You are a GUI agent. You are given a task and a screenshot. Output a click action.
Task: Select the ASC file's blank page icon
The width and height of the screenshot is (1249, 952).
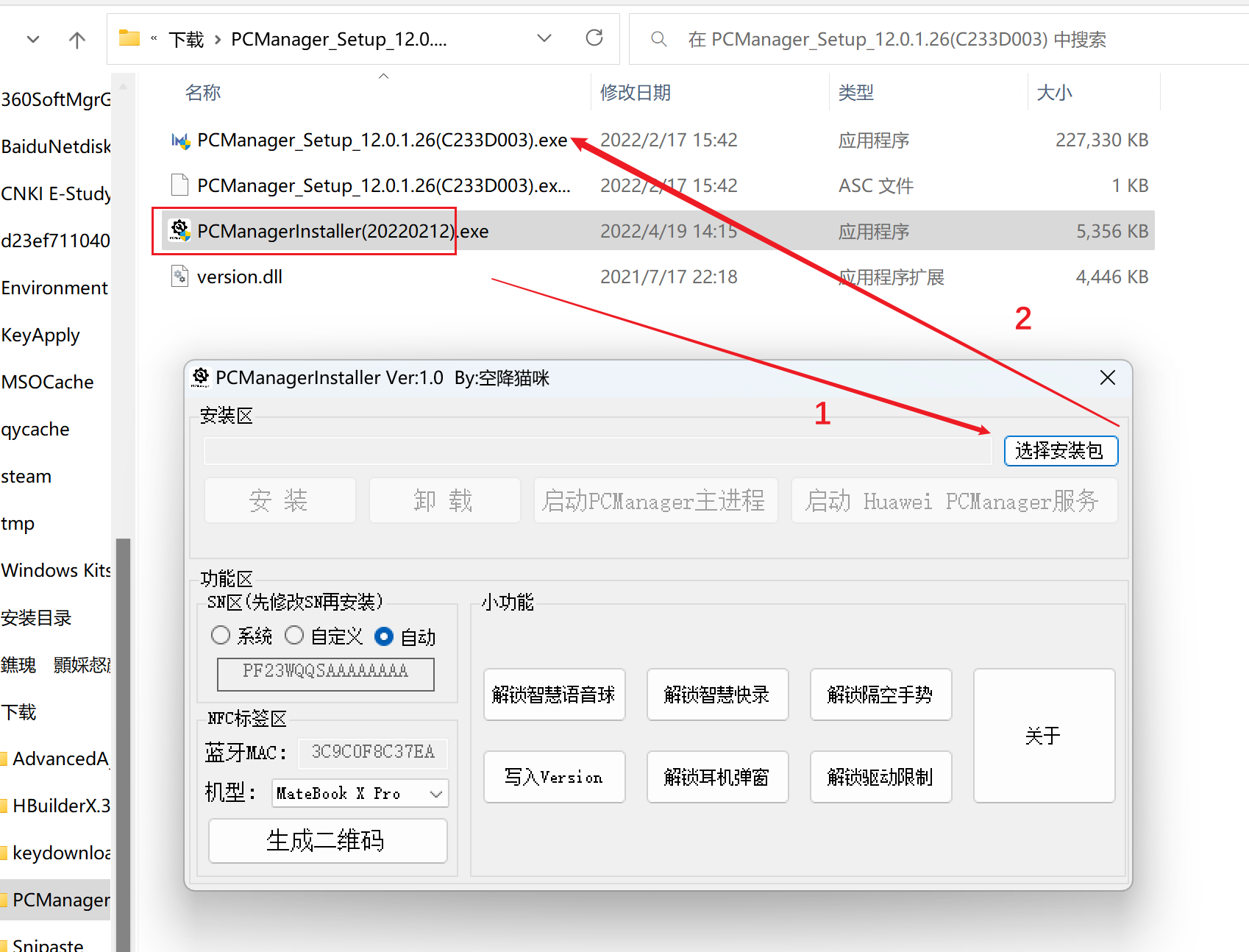[180, 185]
